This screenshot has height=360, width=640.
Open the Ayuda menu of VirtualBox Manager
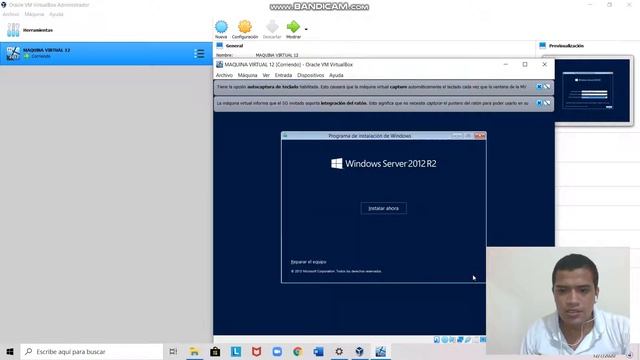[x=56, y=14]
